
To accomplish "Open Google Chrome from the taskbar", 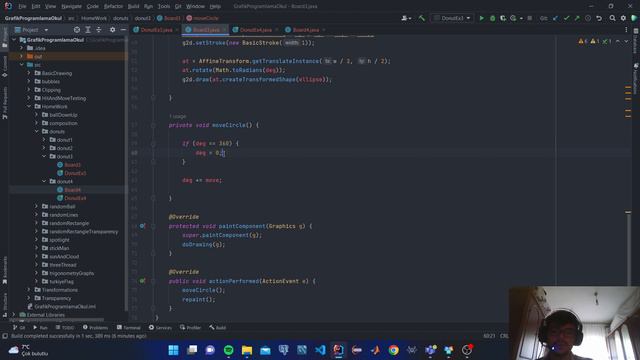I will pos(393,350).
